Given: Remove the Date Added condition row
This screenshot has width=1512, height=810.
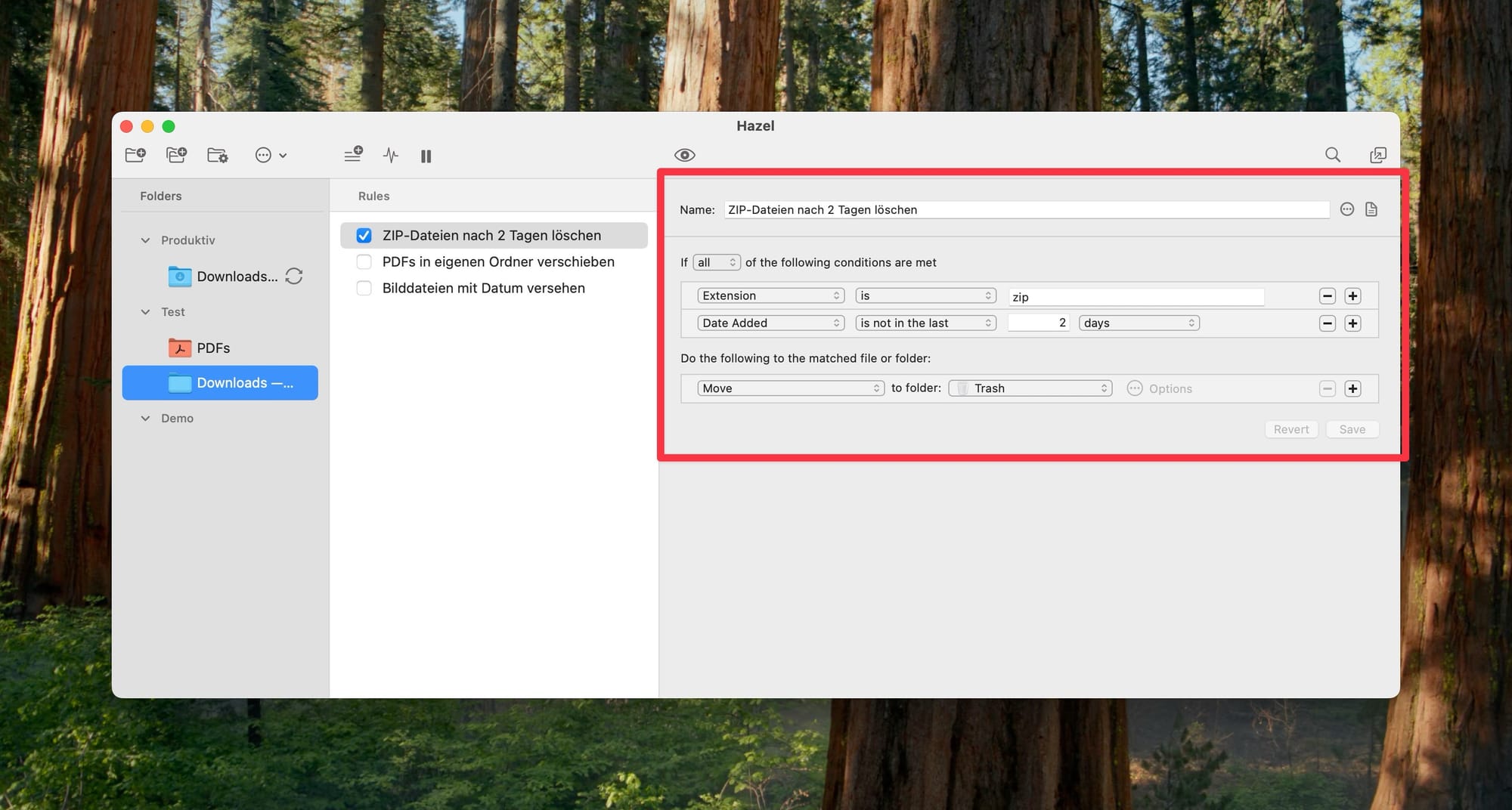Looking at the screenshot, I should 1328,323.
